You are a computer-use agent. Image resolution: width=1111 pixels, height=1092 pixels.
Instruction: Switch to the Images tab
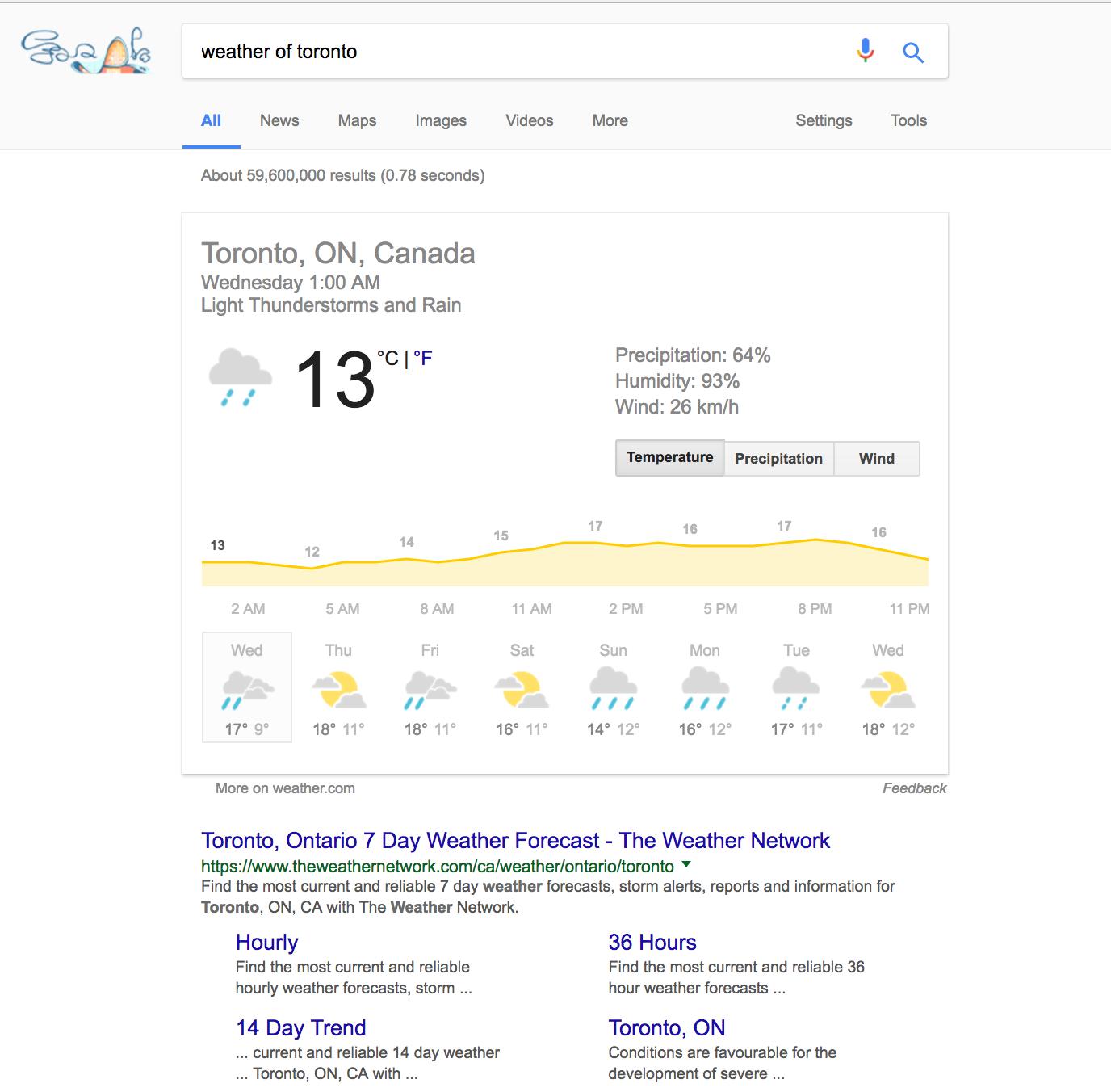441,121
